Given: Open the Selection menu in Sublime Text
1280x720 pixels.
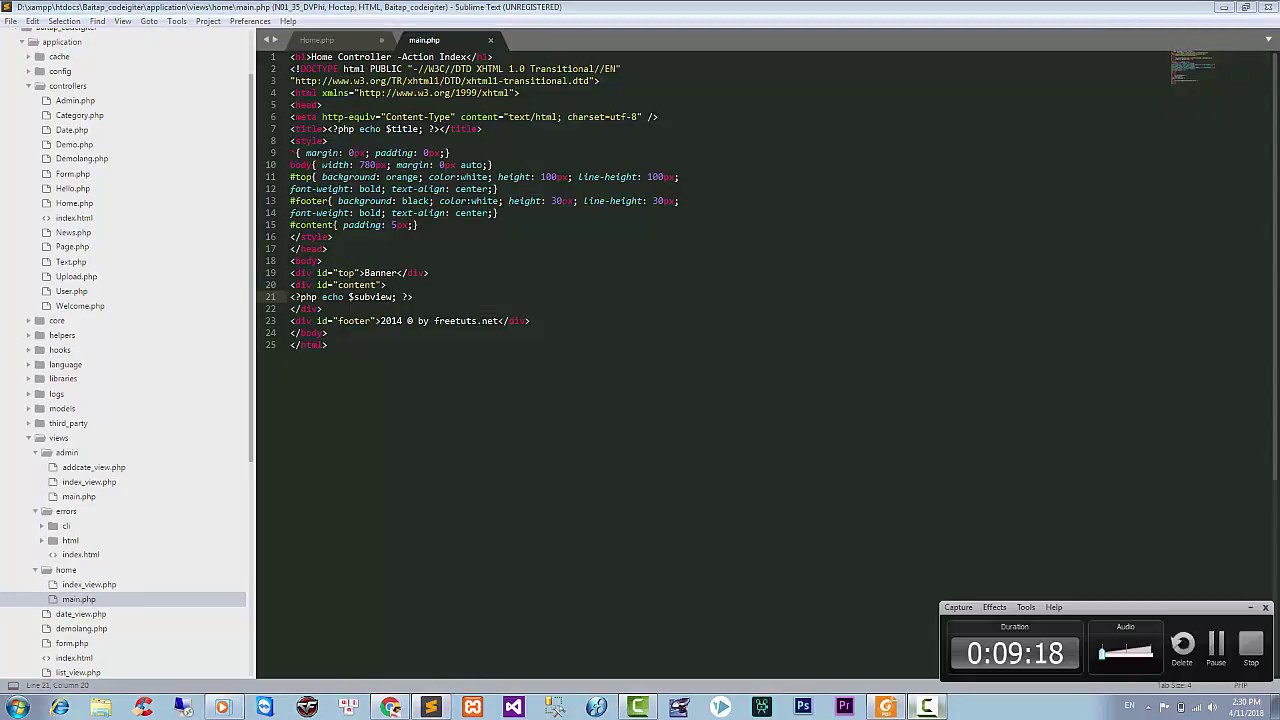Looking at the screenshot, I should pos(64,21).
